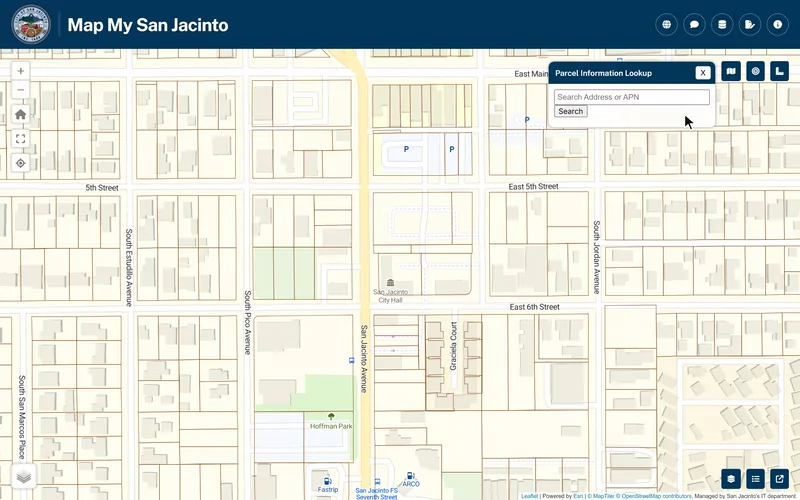
Task: Click the 5th Street label on the left
Action: pos(102,188)
